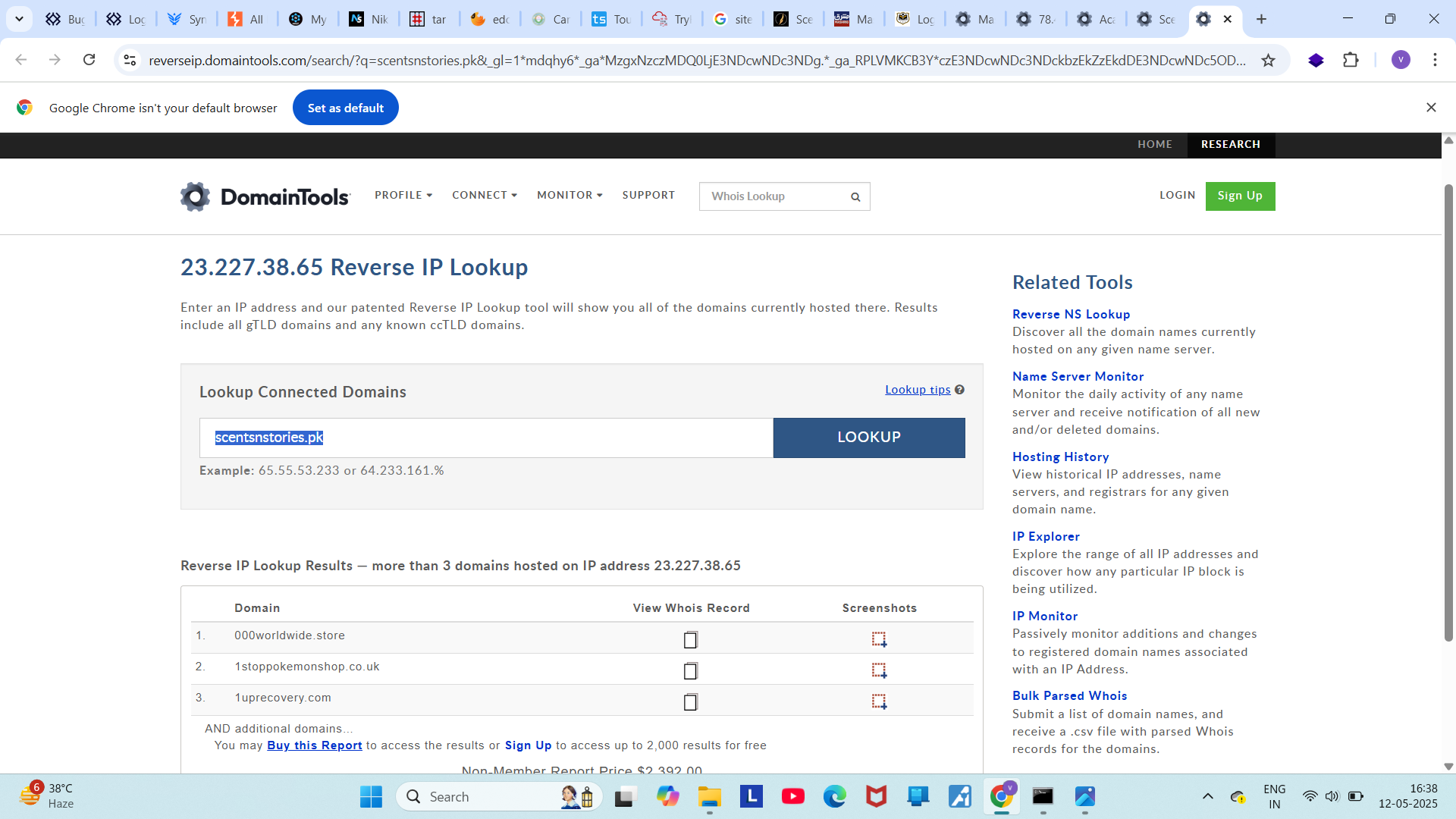This screenshot has width=1456, height=819.
Task: Open Chrome three-dot menu
Action: 1435,60
